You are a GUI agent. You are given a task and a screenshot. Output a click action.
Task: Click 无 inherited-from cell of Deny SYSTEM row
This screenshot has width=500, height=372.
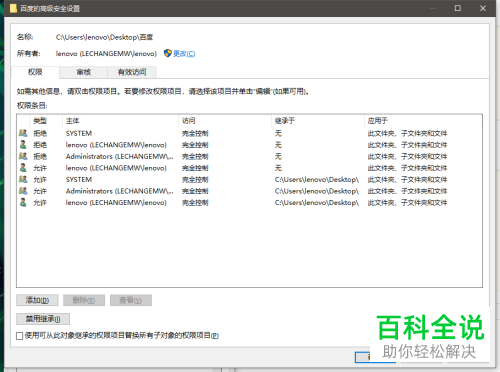pos(278,133)
